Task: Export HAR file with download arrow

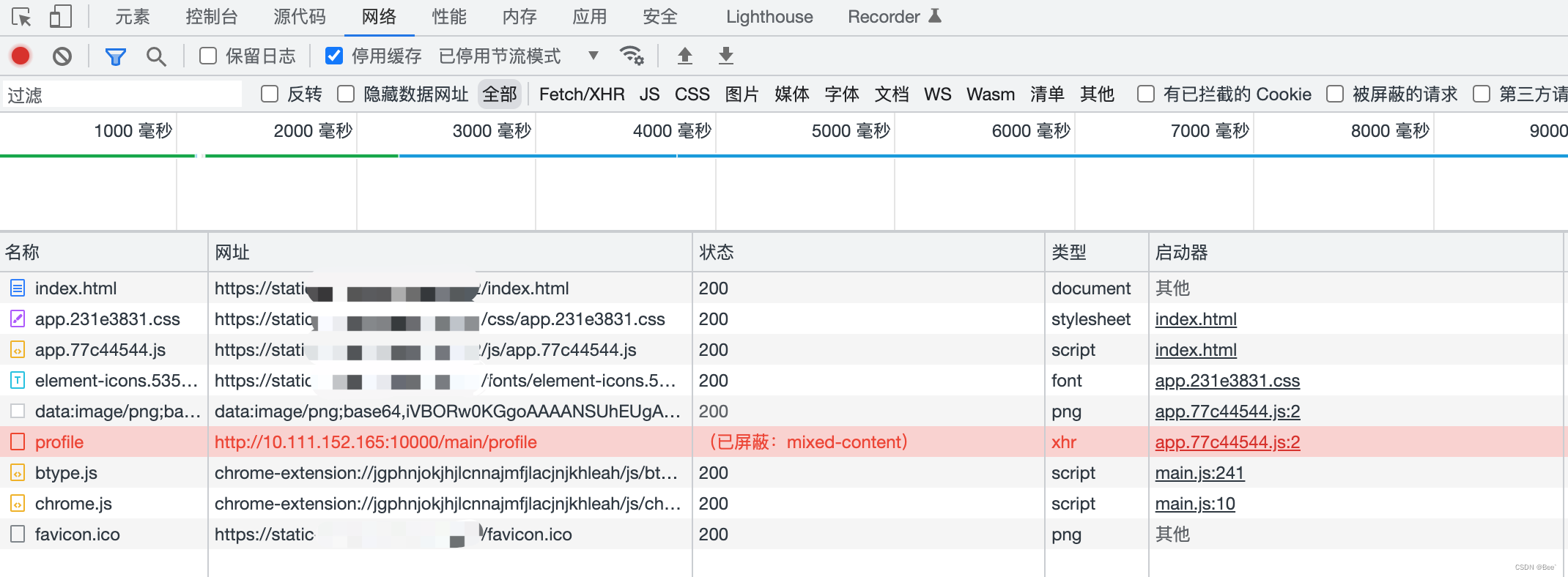Action: pyautogui.click(x=726, y=56)
